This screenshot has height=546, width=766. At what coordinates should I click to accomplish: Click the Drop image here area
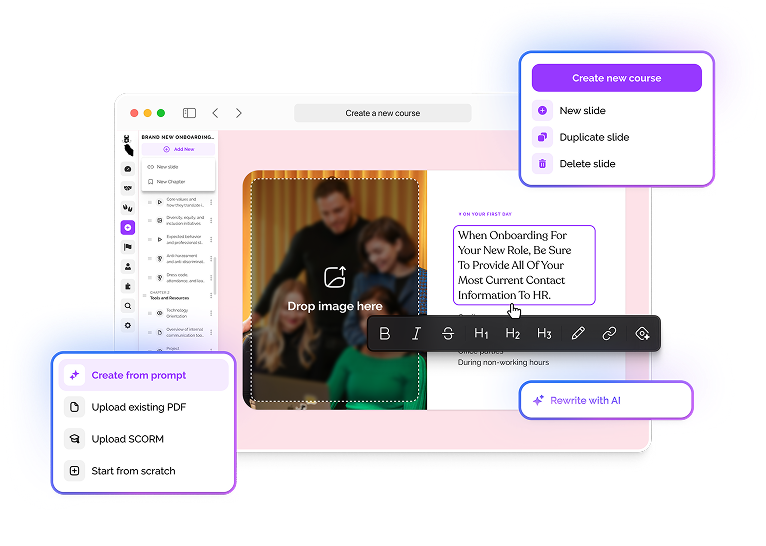pos(334,289)
